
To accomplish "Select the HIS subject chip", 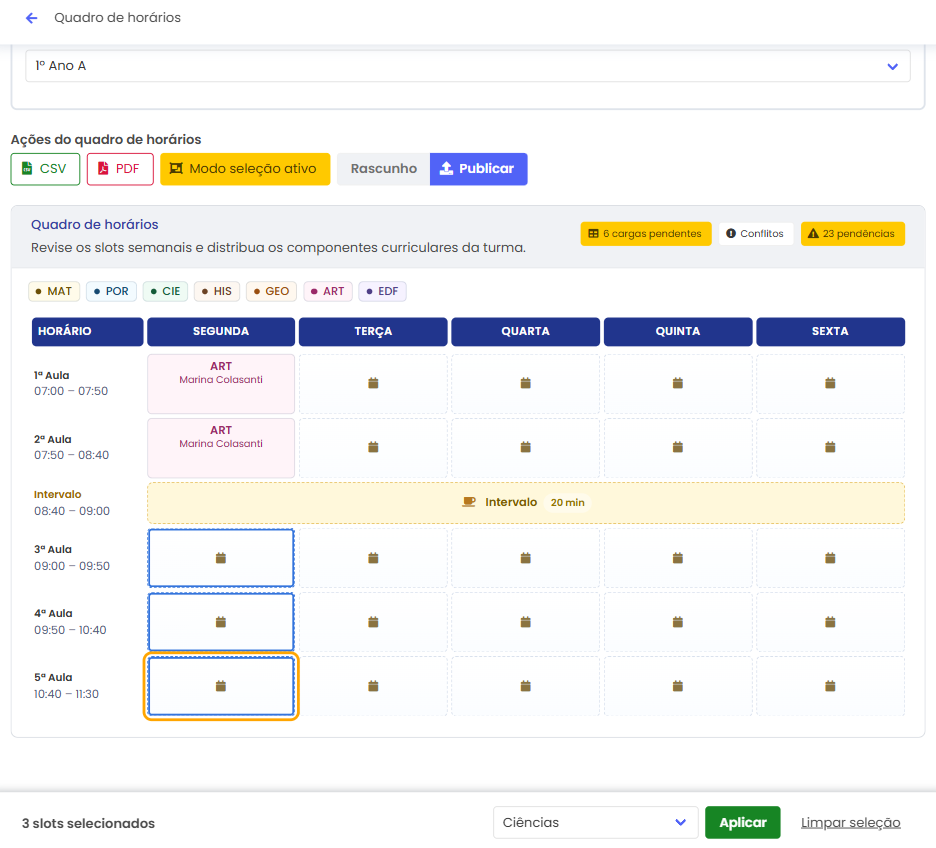I will (217, 291).
